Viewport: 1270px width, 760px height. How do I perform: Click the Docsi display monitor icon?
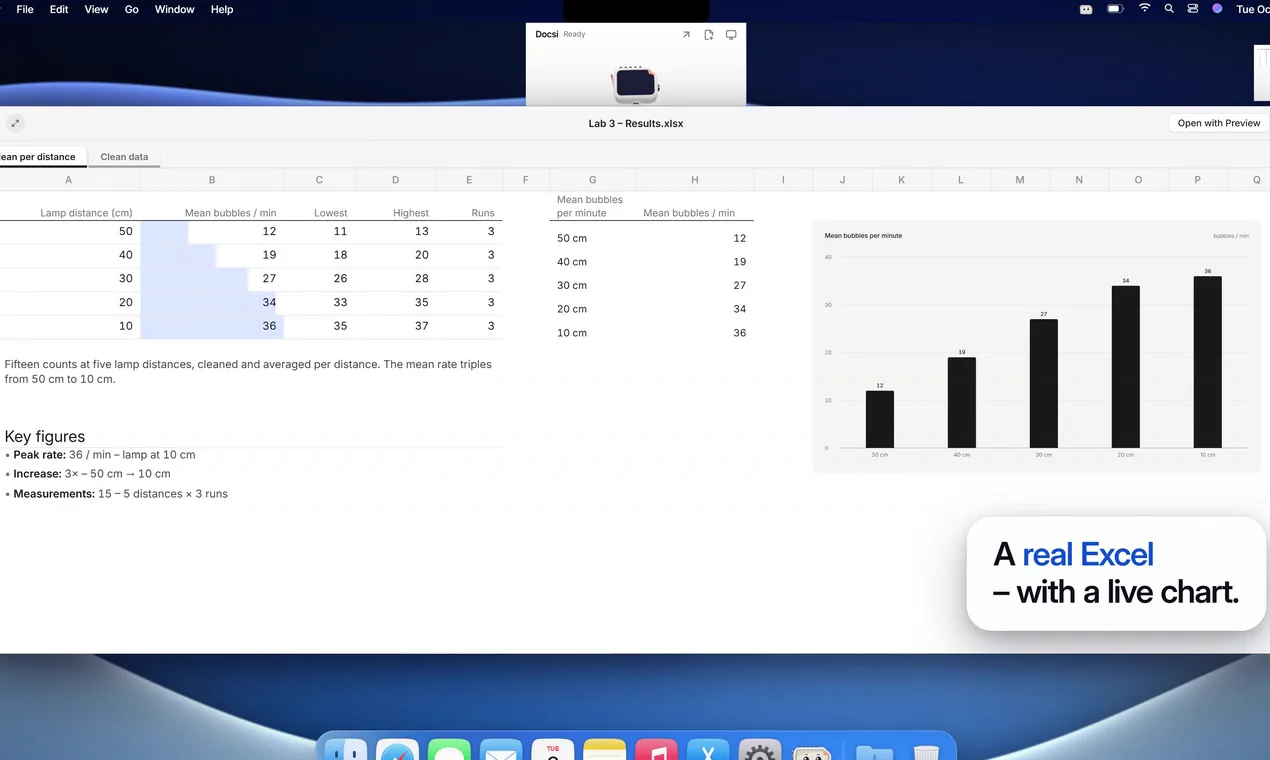(x=731, y=35)
